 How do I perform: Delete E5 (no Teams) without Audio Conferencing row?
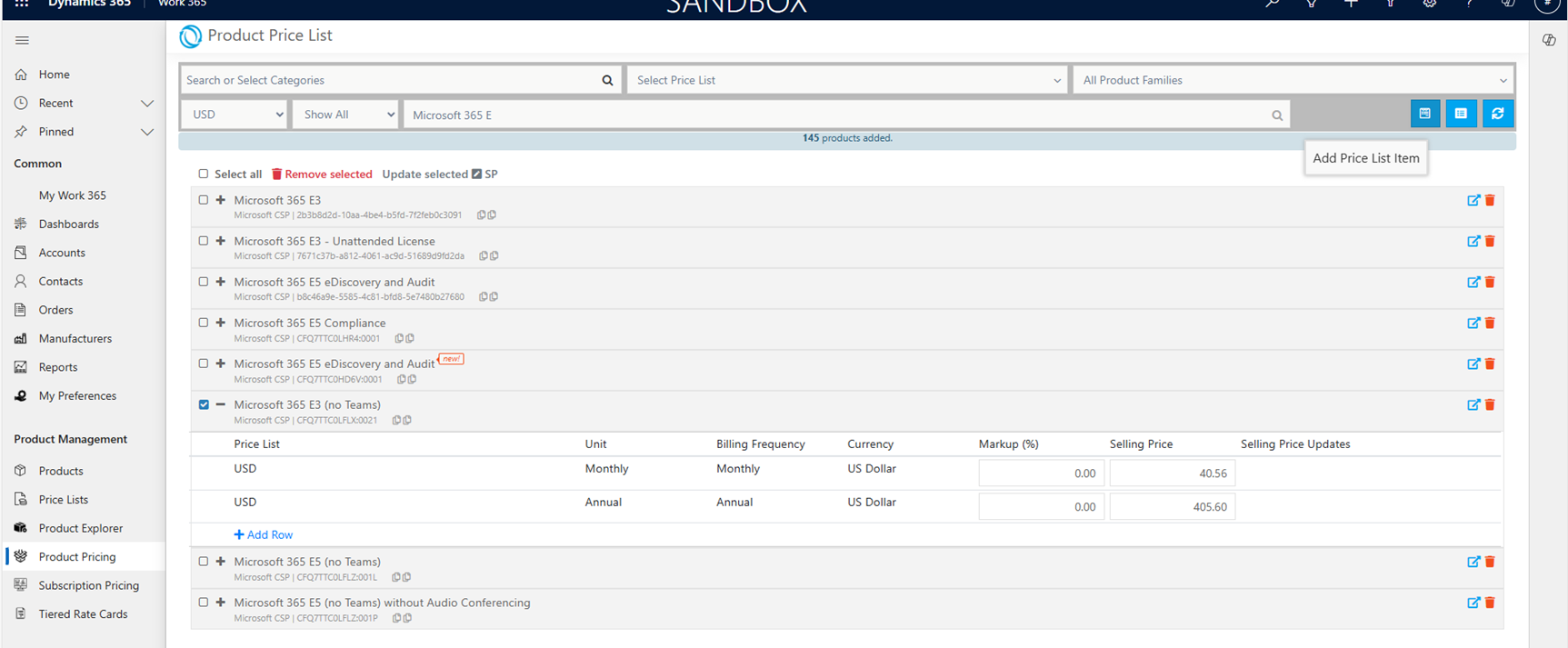click(x=1490, y=603)
